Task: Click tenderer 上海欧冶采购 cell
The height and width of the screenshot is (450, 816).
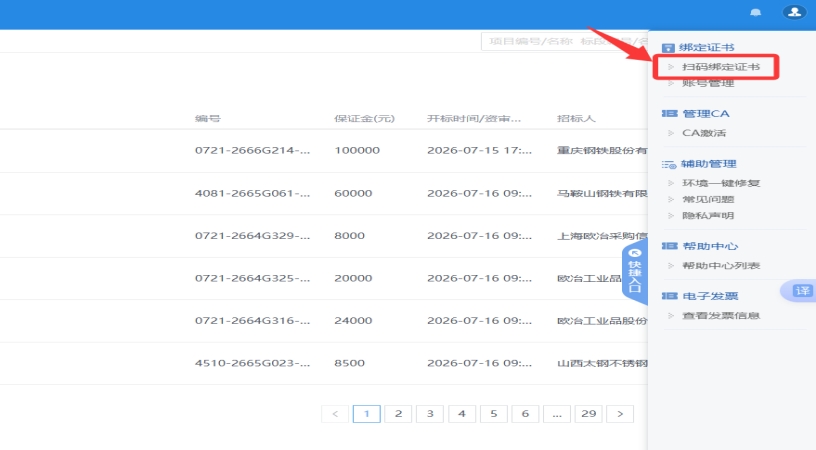Action: [602, 236]
